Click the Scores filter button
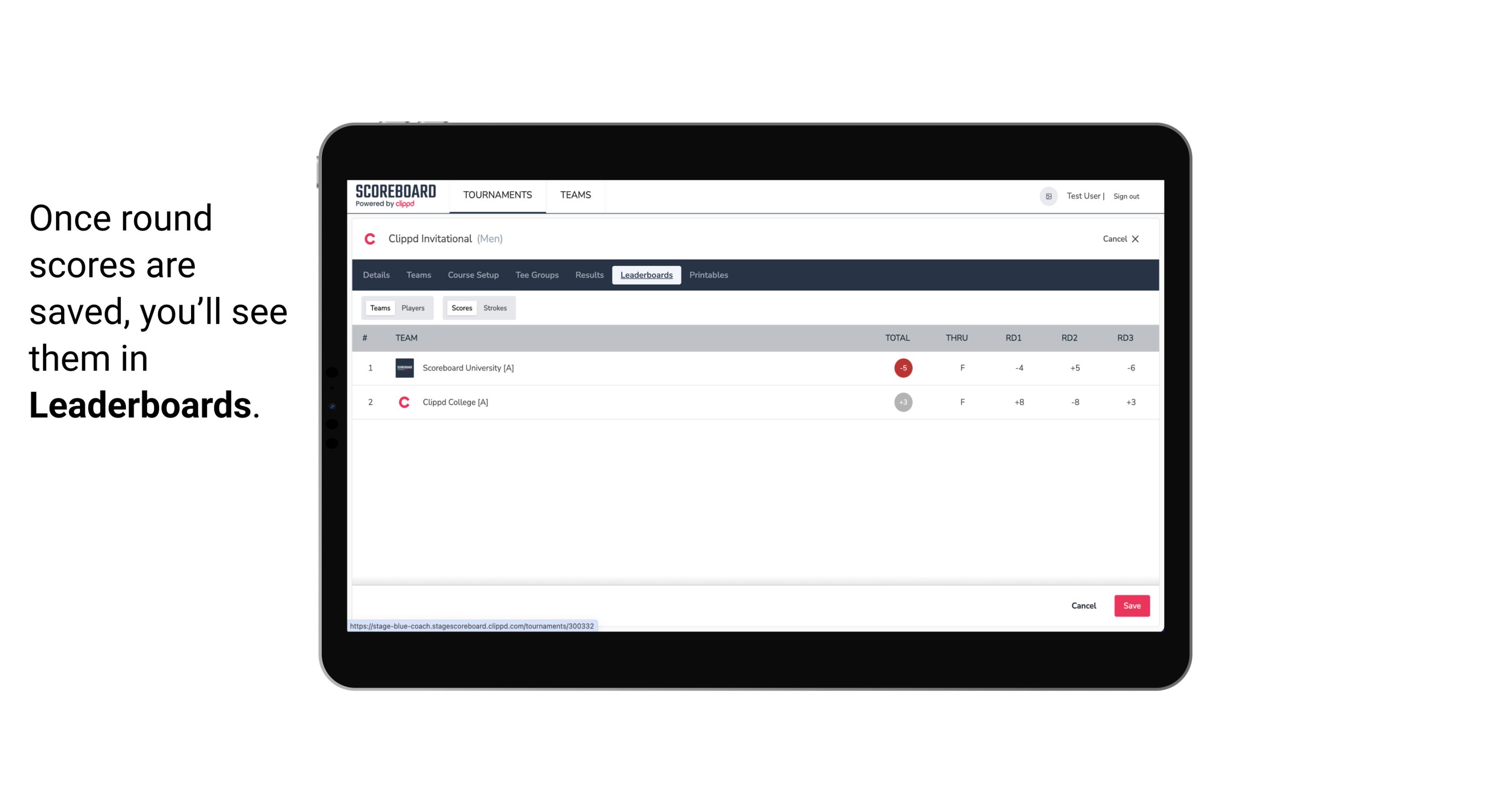 (x=461, y=307)
